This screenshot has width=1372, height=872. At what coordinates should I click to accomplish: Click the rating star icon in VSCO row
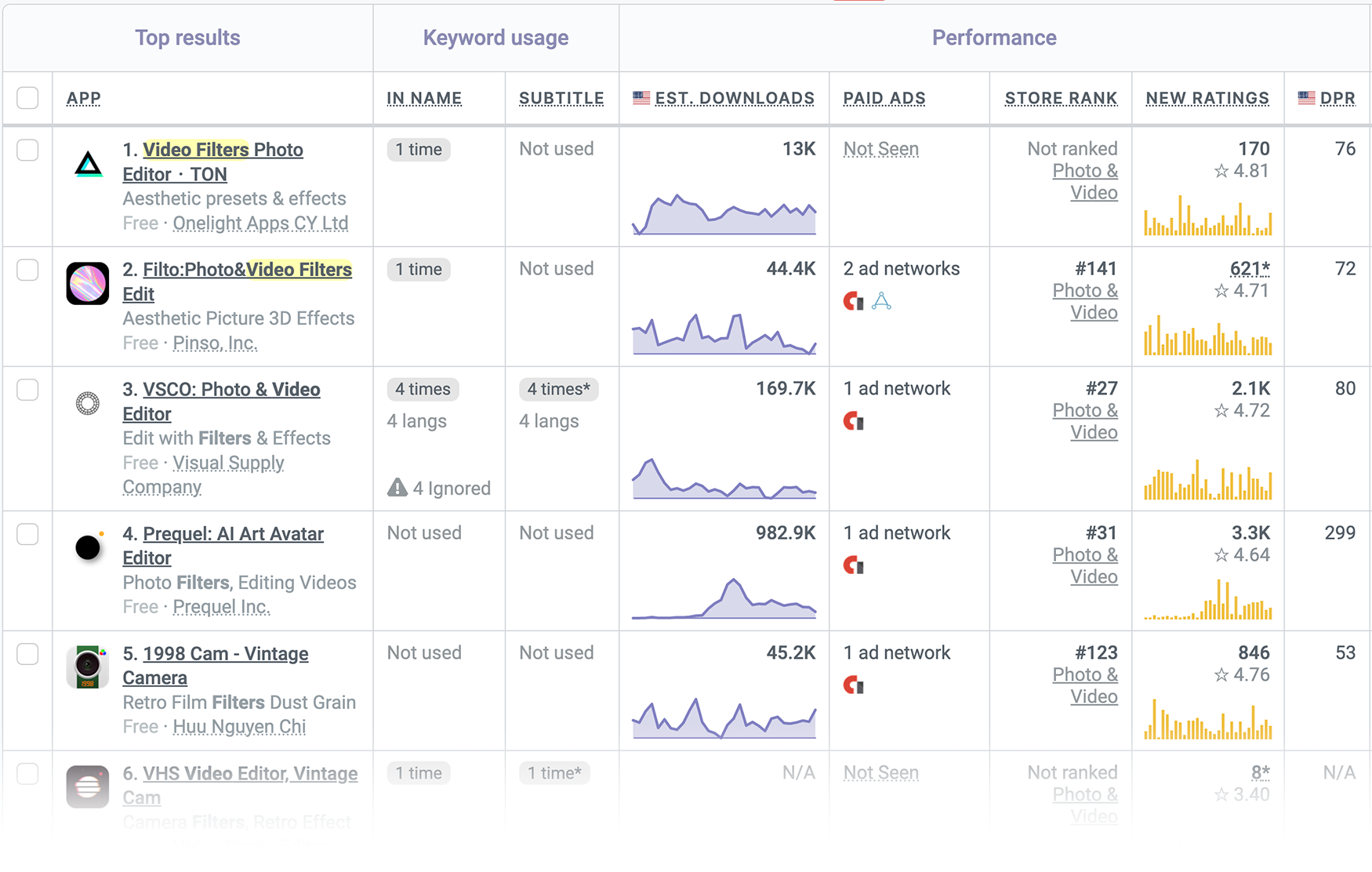[x=1221, y=410]
